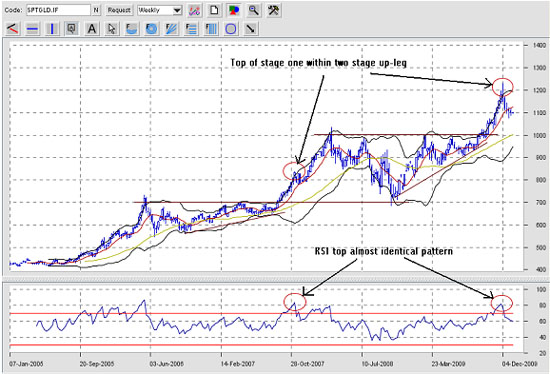Click the 'Top of stage one within two stage up-leg' annotation

[x=318, y=63]
